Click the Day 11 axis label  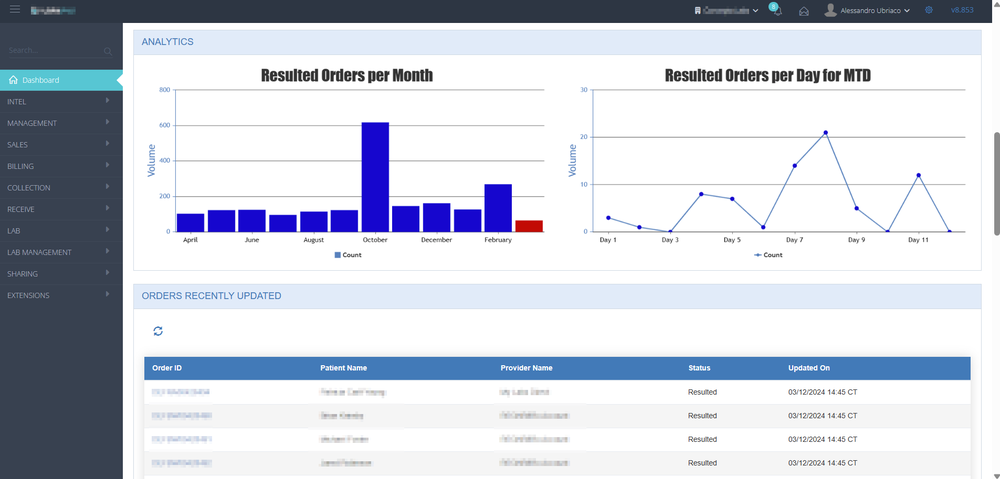918,240
